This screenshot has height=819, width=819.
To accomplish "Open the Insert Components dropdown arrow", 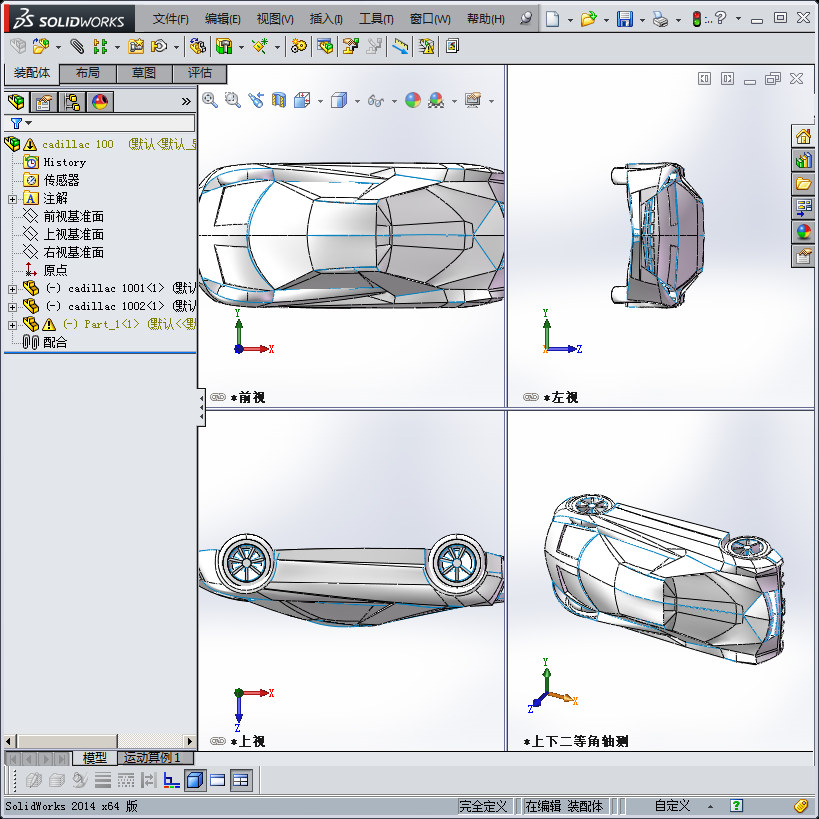I will (58, 48).
